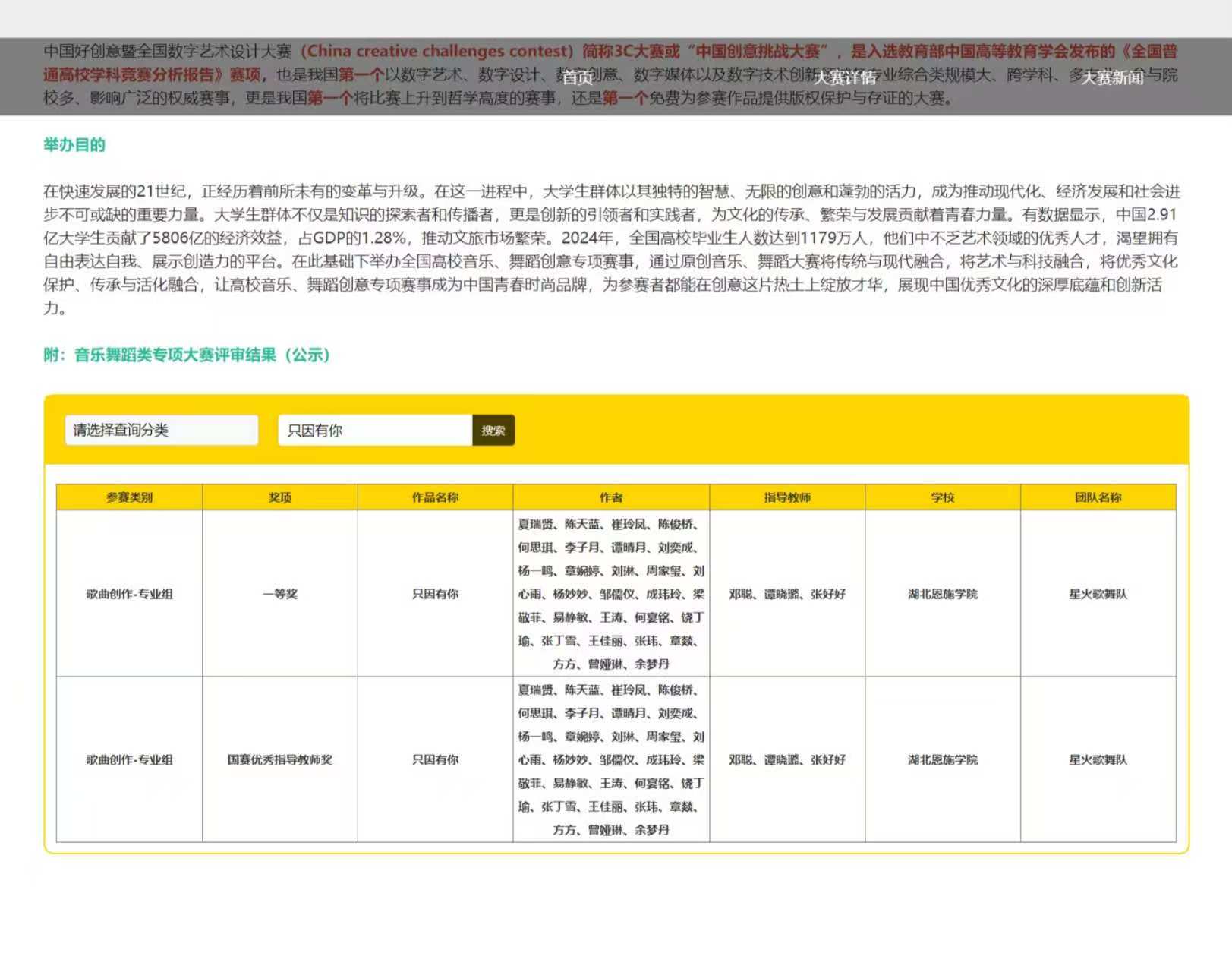Select the 团队名称 column header

pyautogui.click(x=1098, y=497)
